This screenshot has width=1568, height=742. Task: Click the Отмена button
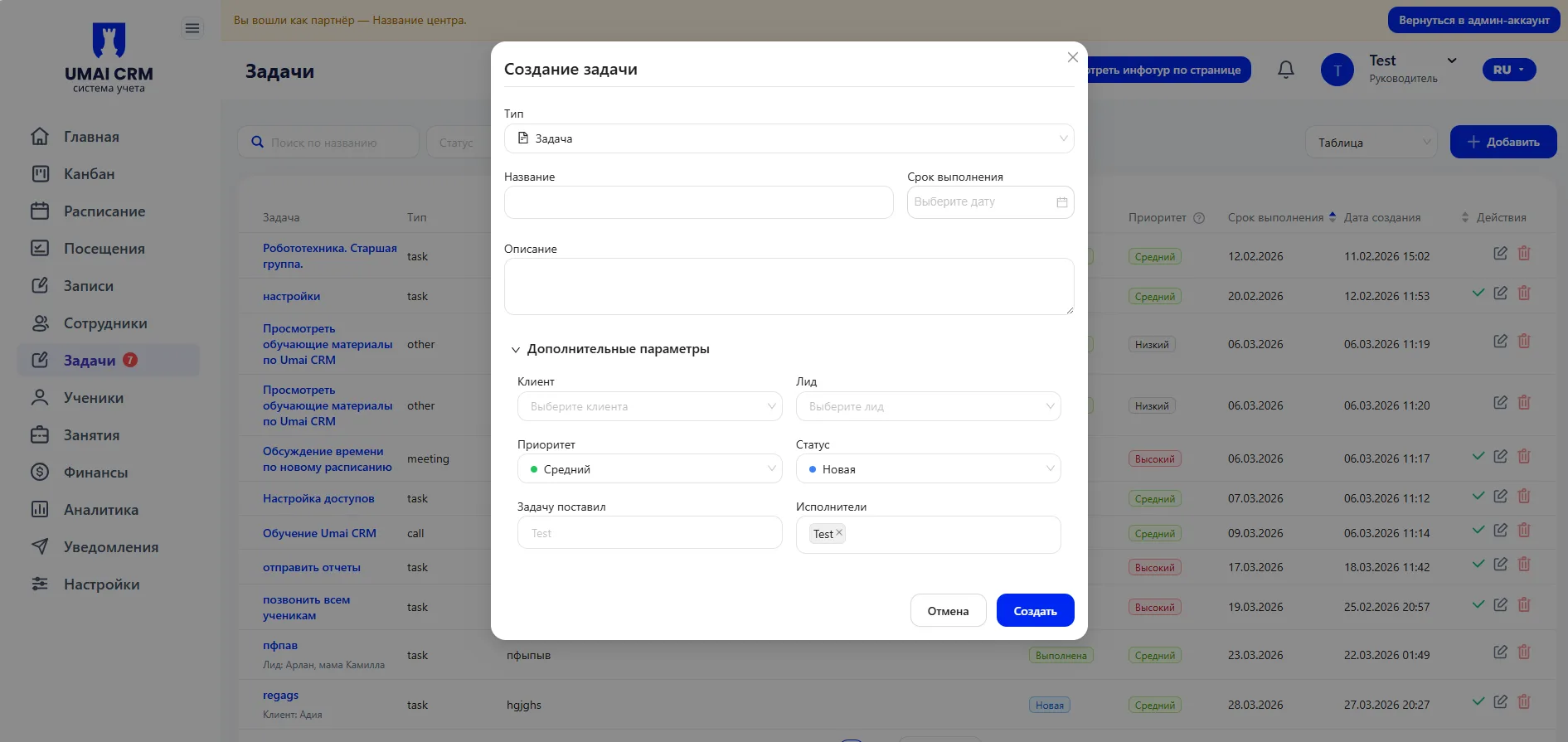point(948,611)
